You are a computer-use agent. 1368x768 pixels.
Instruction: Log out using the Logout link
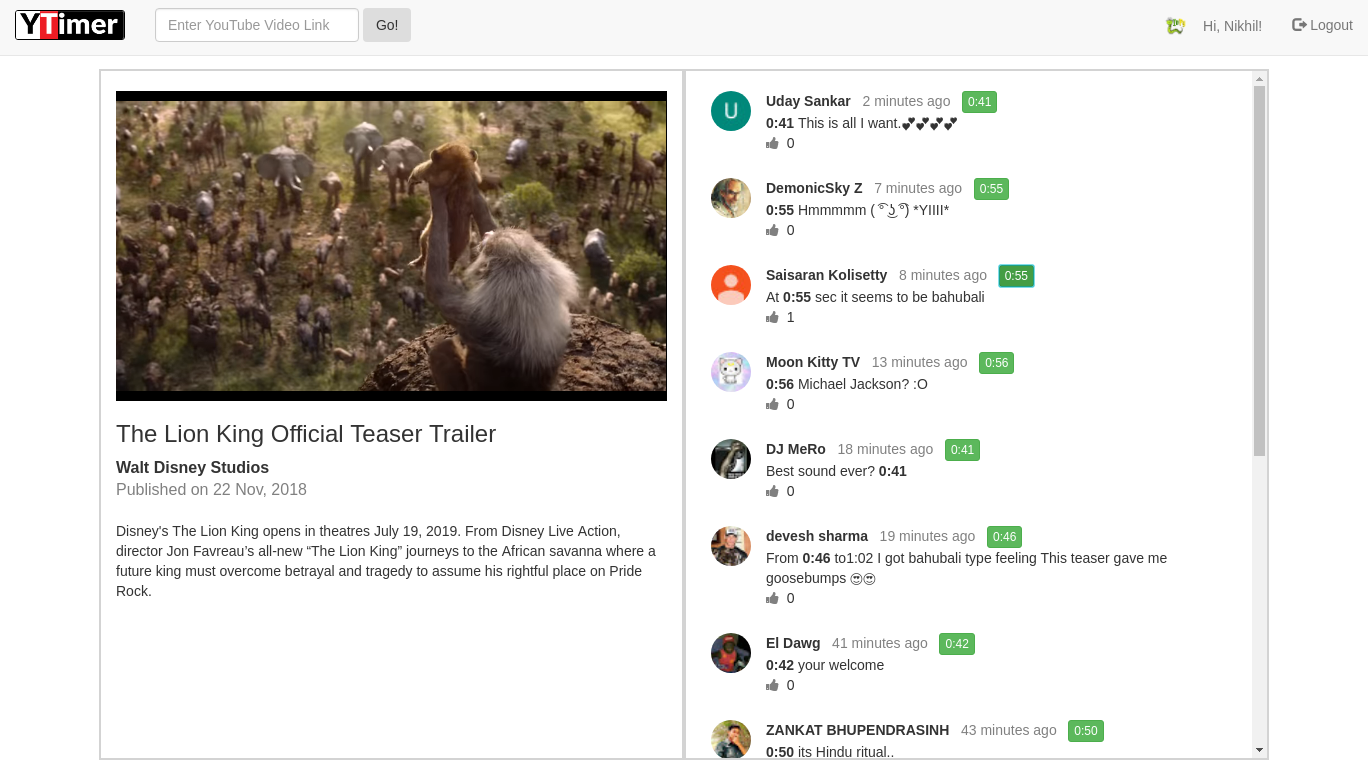point(1322,25)
